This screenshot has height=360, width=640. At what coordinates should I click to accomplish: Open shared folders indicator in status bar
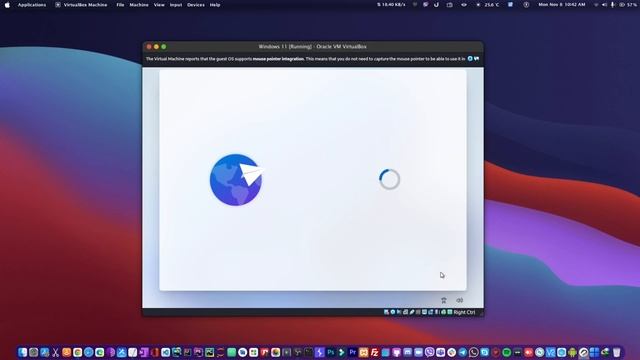coord(418,312)
